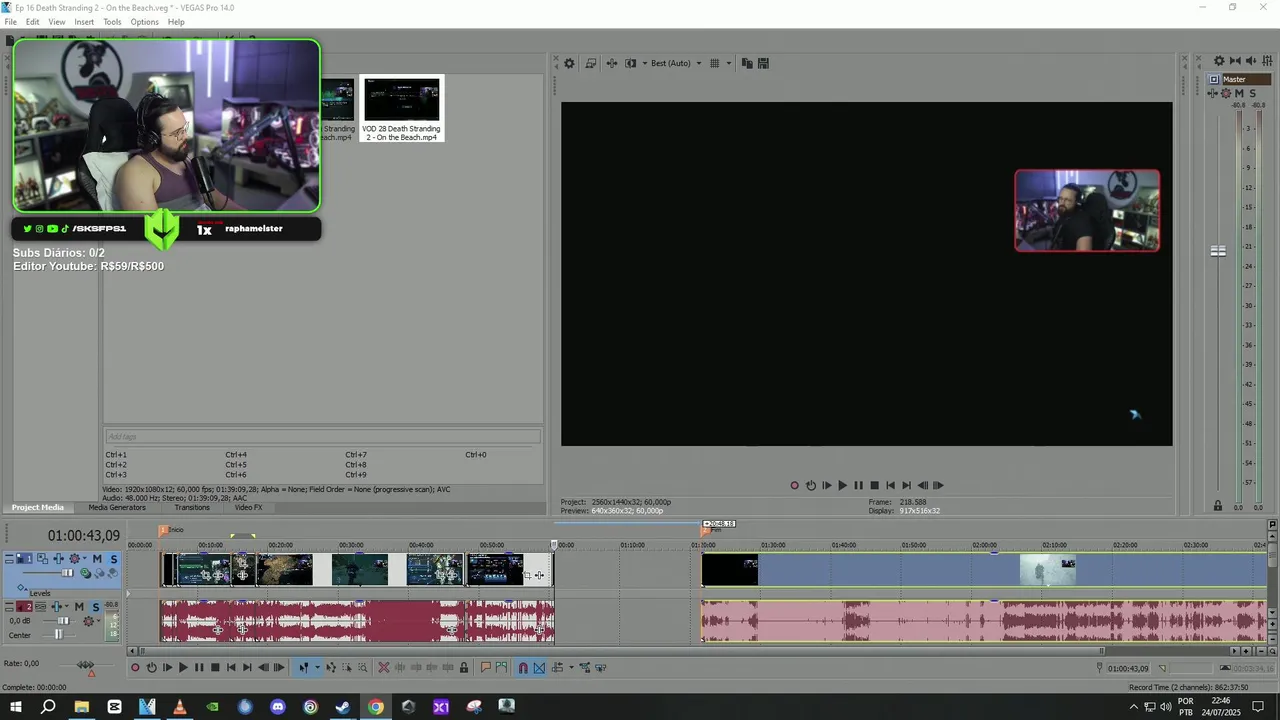1280x720 pixels.
Task: Play timeline from start
Action: 167,667
